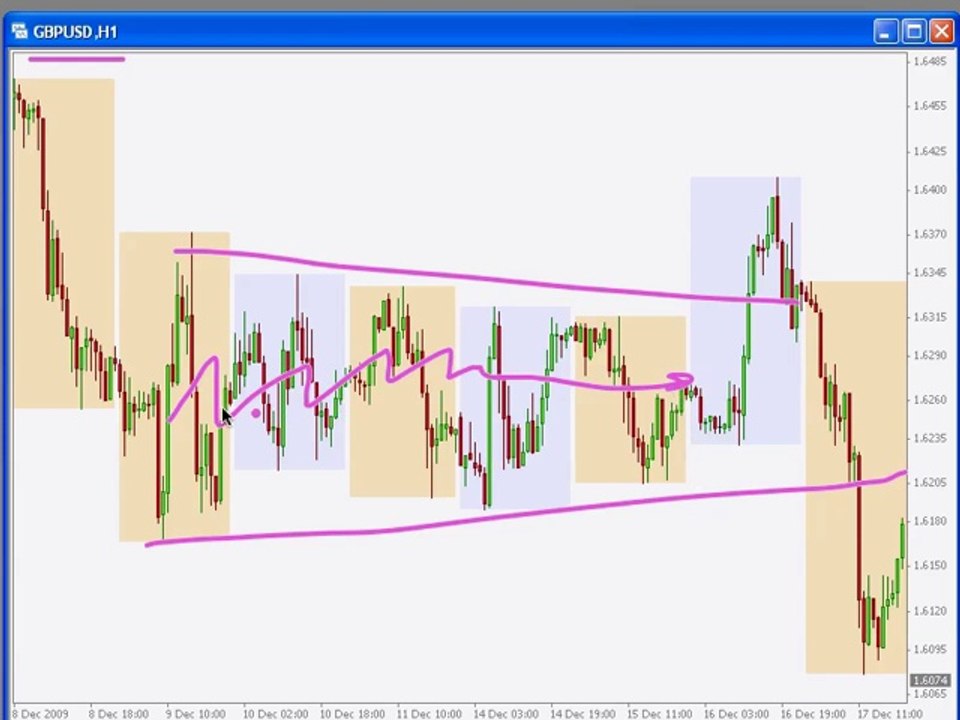Pick the 14 Dec 03:00 time label
The height and width of the screenshot is (720, 960).
(x=506, y=714)
